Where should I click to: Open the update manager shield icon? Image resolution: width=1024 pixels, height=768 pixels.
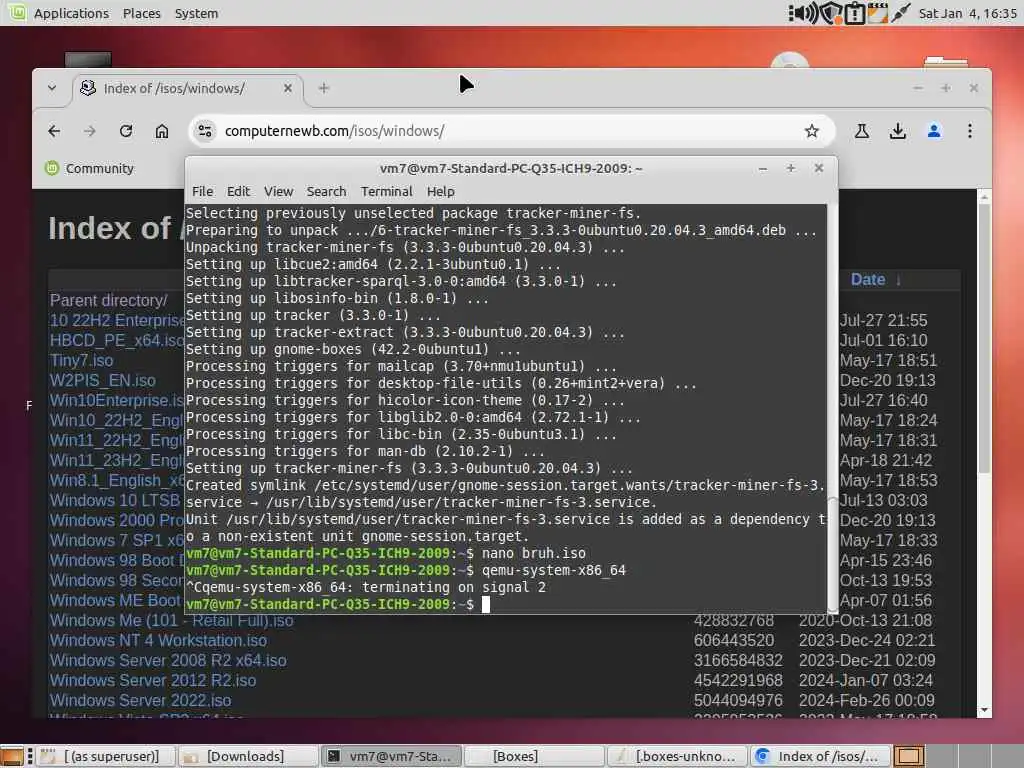[x=831, y=13]
